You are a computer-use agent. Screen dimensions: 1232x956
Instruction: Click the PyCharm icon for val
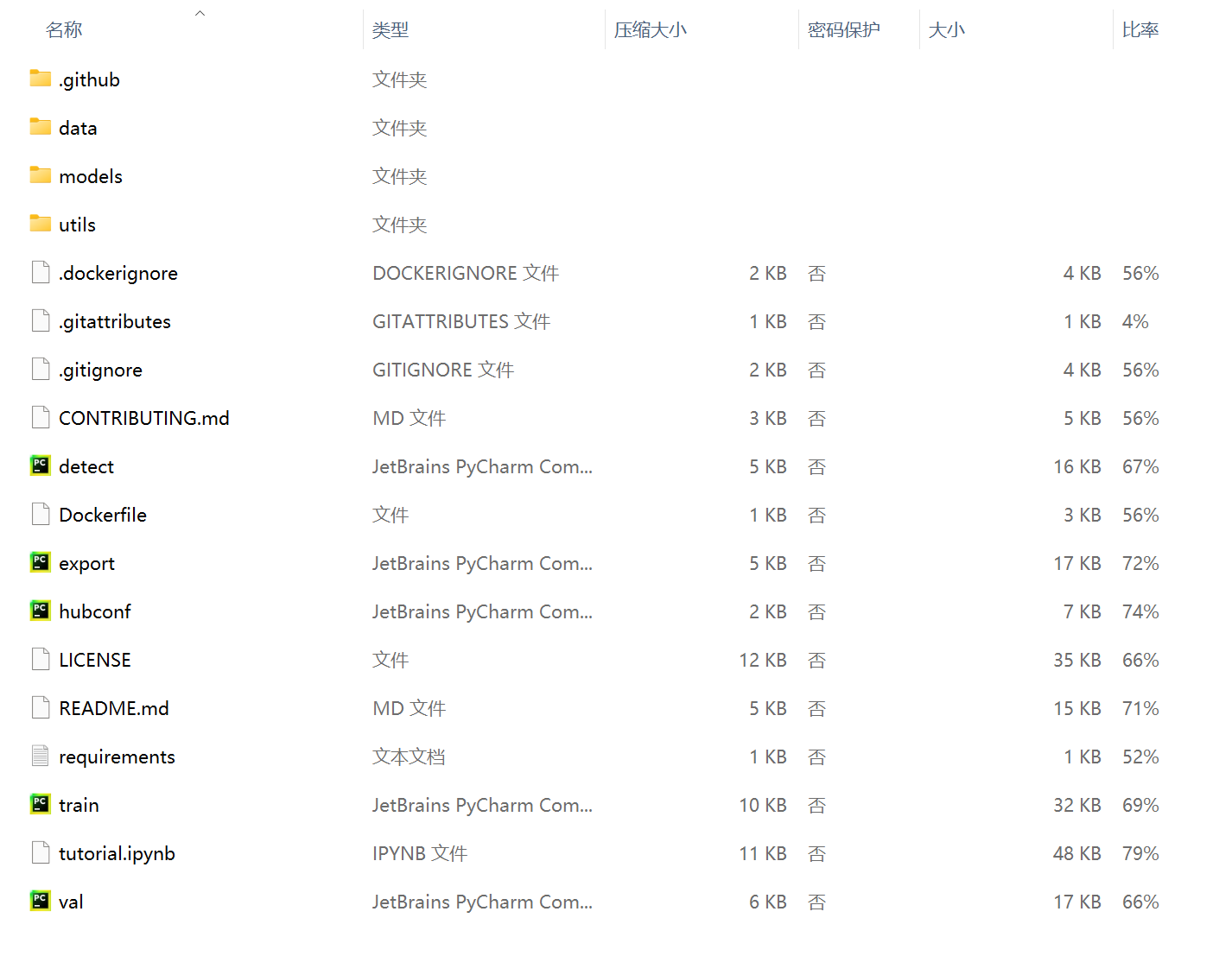pyautogui.click(x=40, y=901)
